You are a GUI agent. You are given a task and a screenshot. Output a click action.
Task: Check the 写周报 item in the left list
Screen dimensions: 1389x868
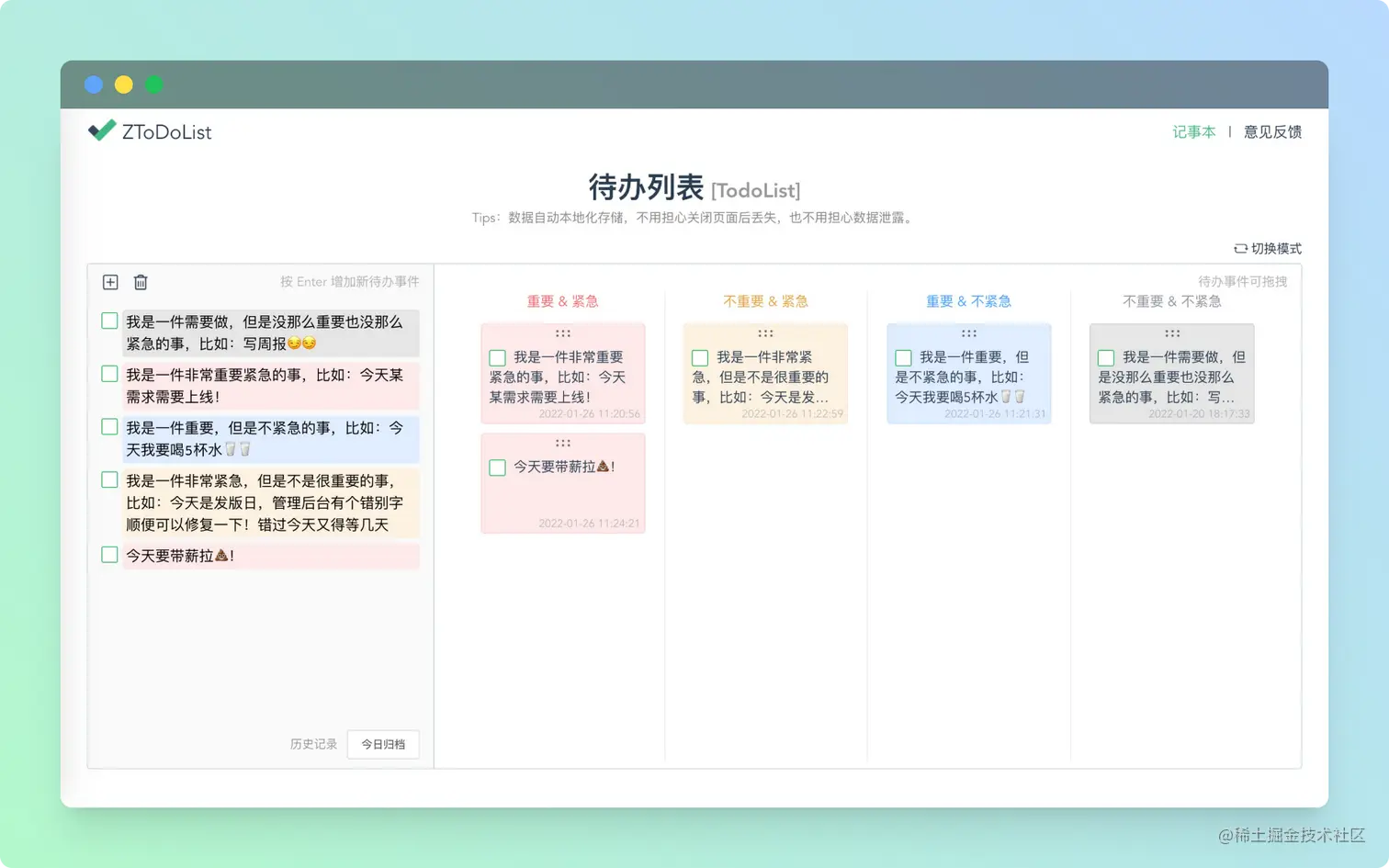(x=109, y=321)
